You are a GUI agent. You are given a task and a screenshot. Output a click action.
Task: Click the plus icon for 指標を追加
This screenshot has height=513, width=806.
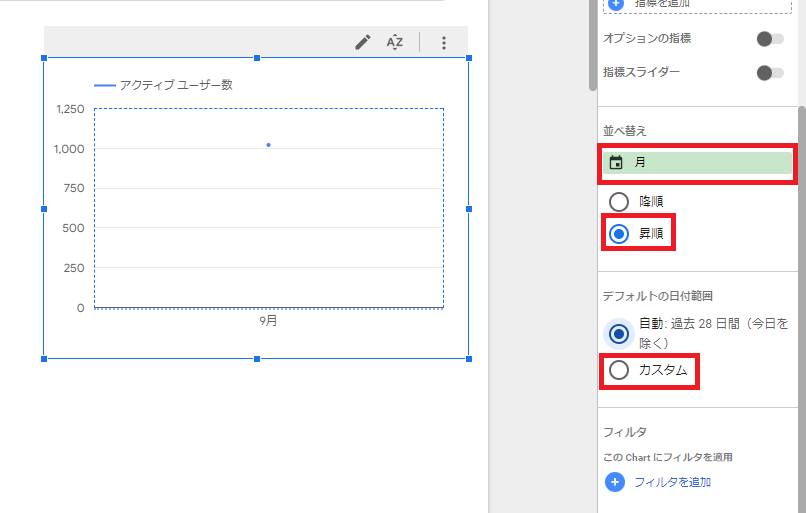pos(616,4)
